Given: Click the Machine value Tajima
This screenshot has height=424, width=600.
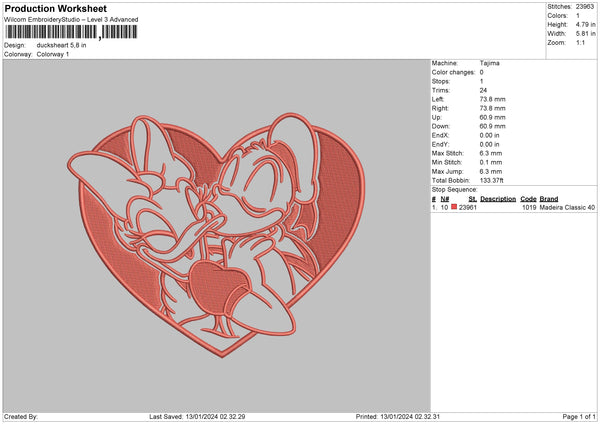Looking at the screenshot, I should [490, 63].
